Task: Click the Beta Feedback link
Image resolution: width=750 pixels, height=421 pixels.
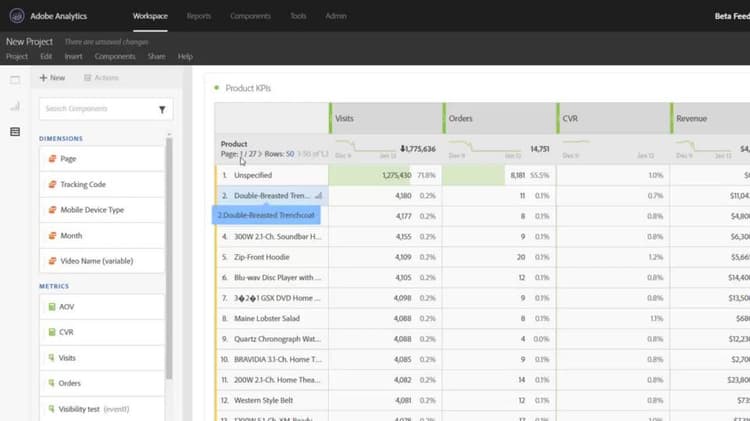Action: pyautogui.click(x=732, y=16)
